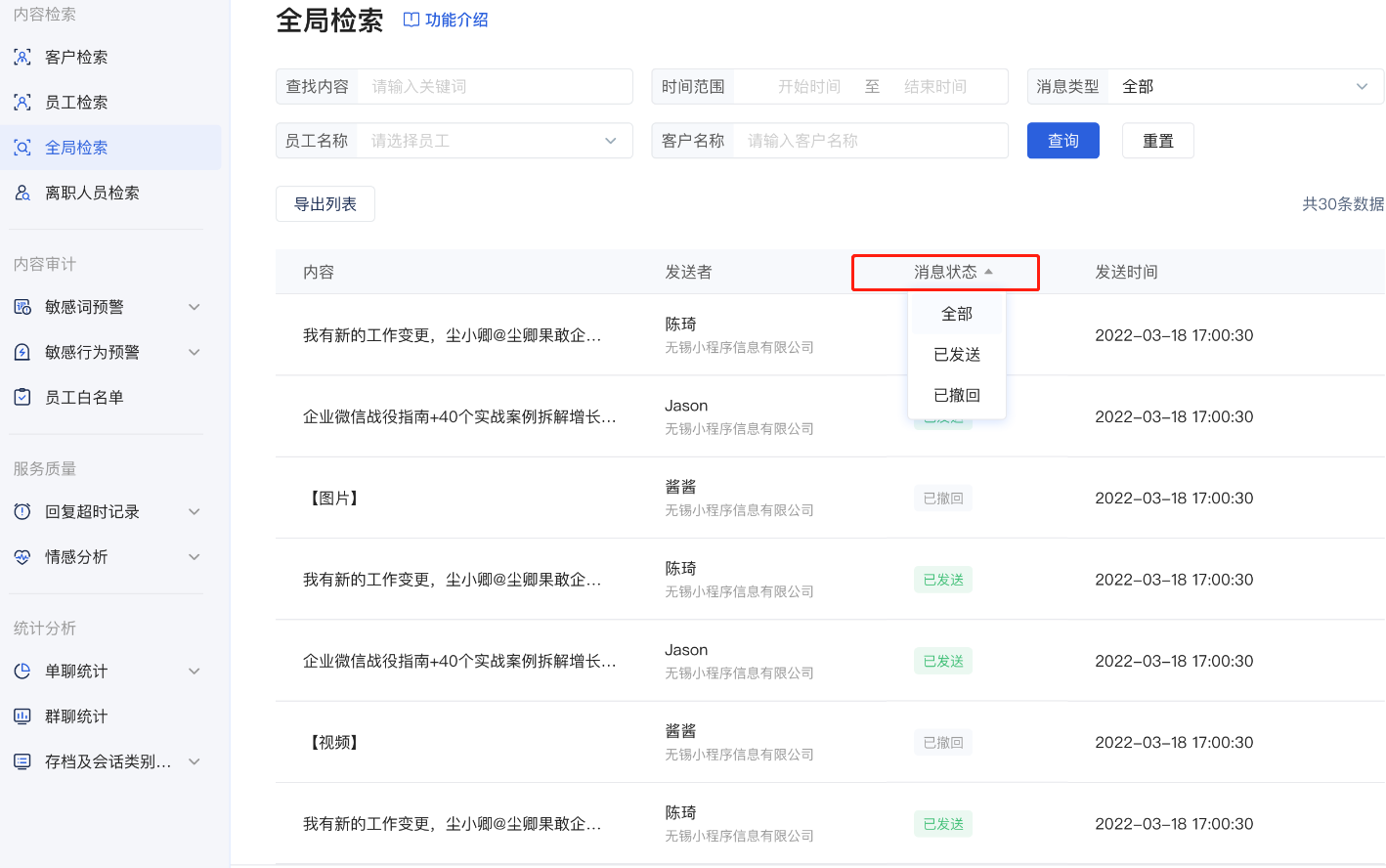Click the 客户检索 sidebar icon
This screenshot has width=1386, height=868.
coord(22,57)
